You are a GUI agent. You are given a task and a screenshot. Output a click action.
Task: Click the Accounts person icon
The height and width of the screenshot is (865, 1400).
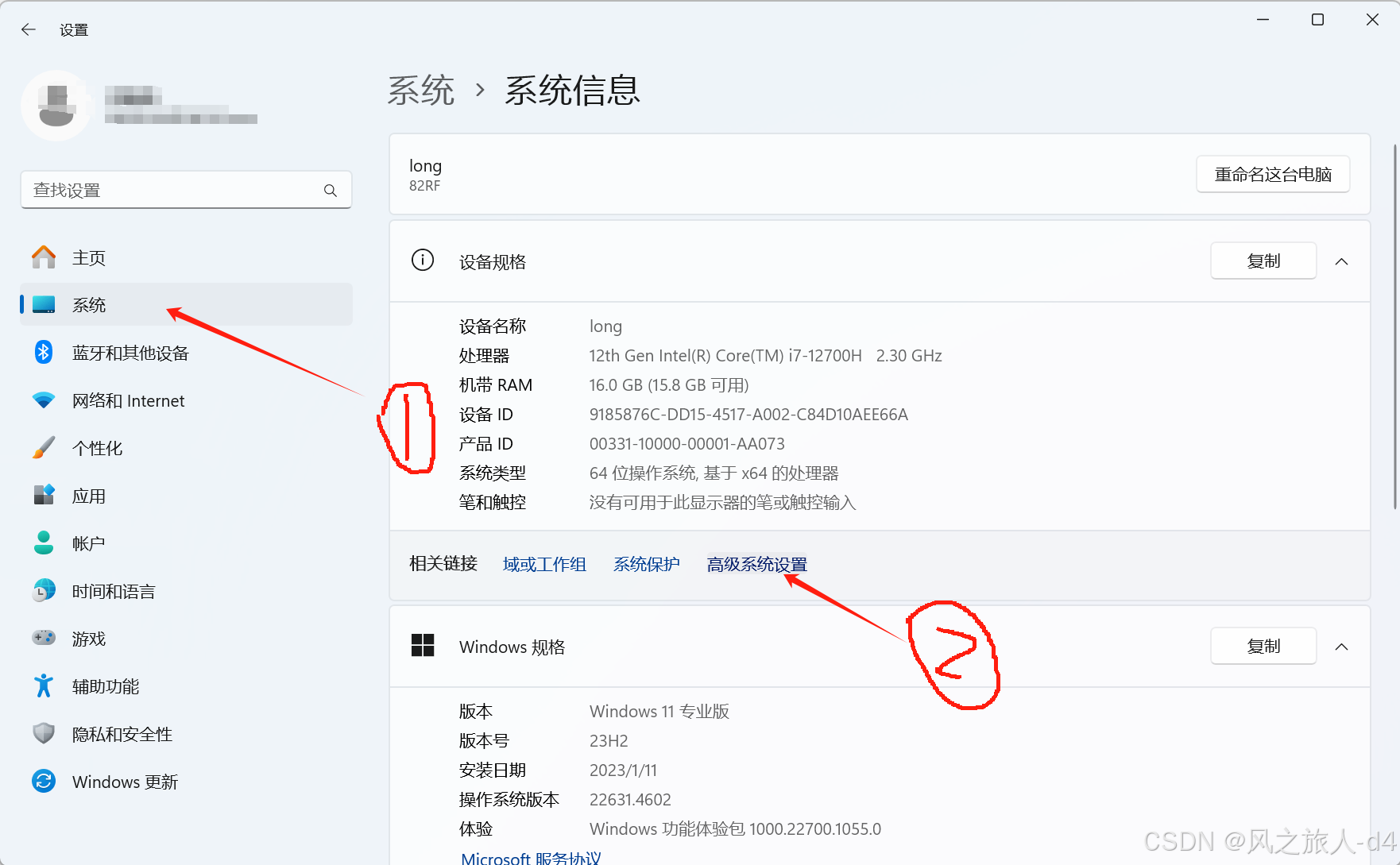[44, 543]
